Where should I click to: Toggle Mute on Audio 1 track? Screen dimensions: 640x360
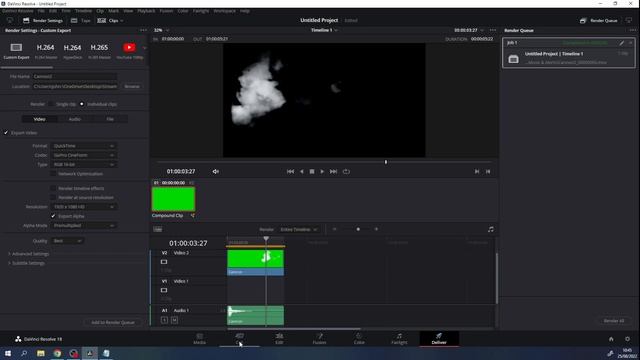click(x=174, y=320)
